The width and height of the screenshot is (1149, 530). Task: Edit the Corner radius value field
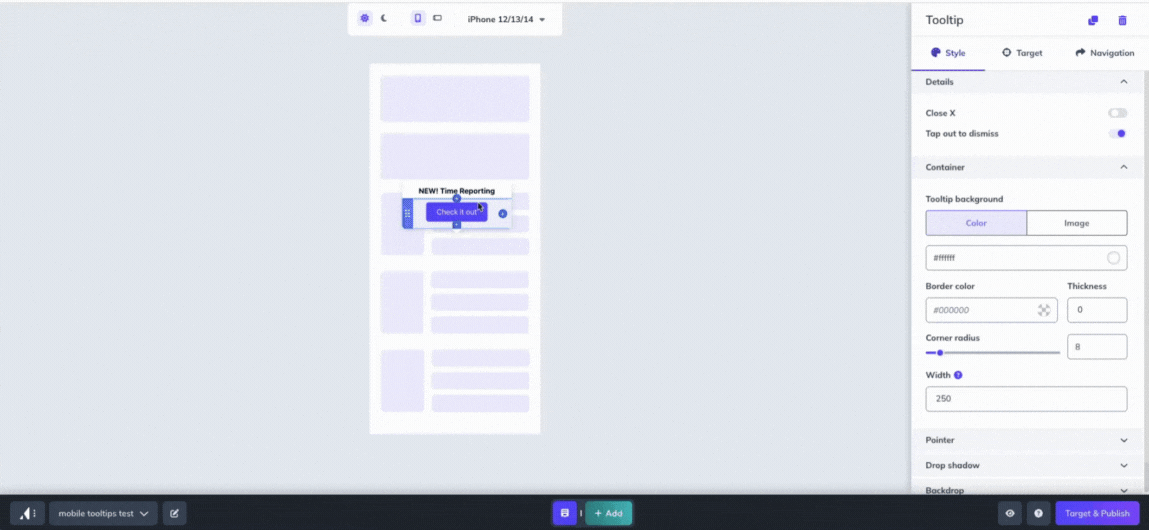tap(1097, 347)
